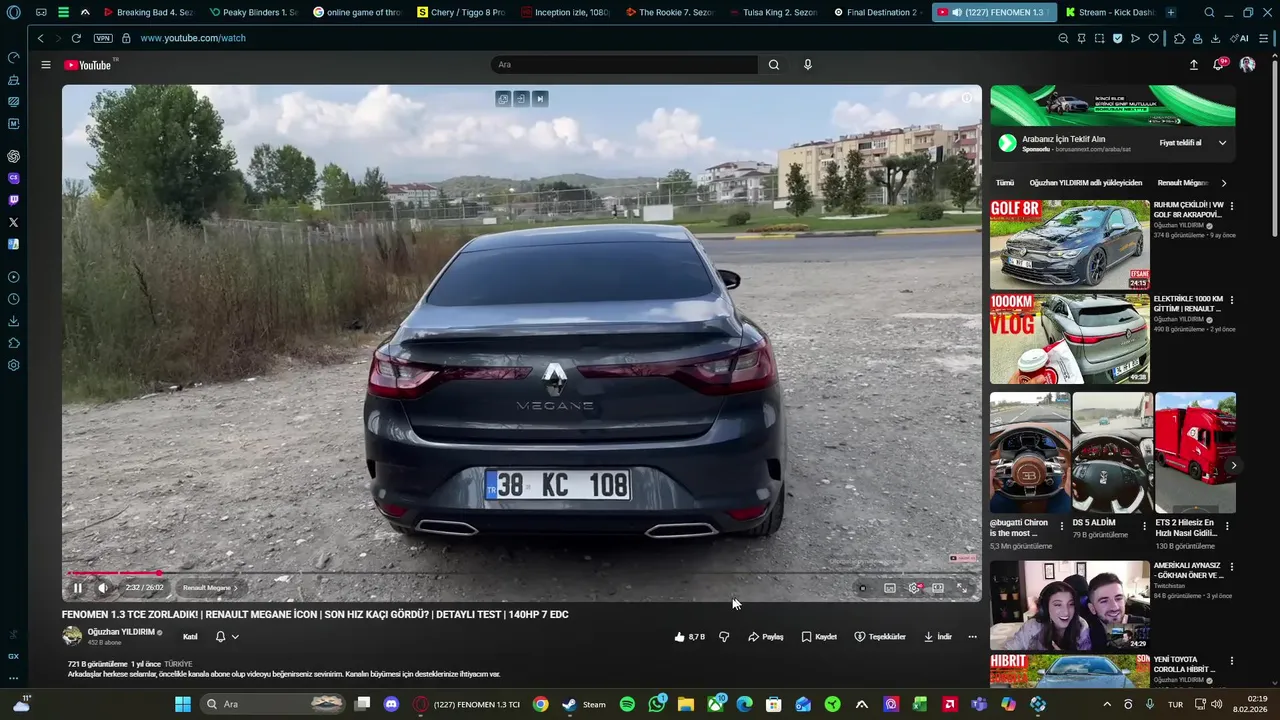Viewport: 1280px width, 720px height.
Task: Open the YouTube account avatar menu
Action: pos(1247,65)
